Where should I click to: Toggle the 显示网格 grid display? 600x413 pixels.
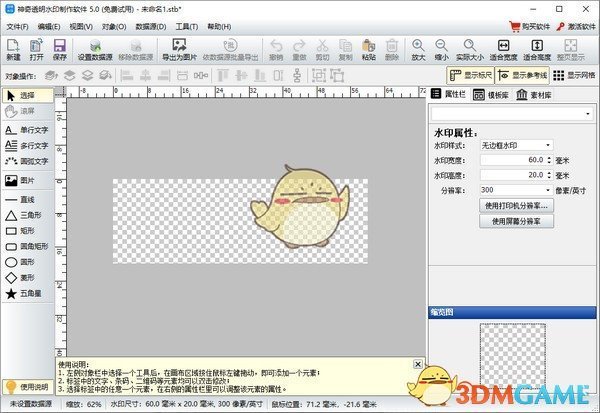(574, 75)
